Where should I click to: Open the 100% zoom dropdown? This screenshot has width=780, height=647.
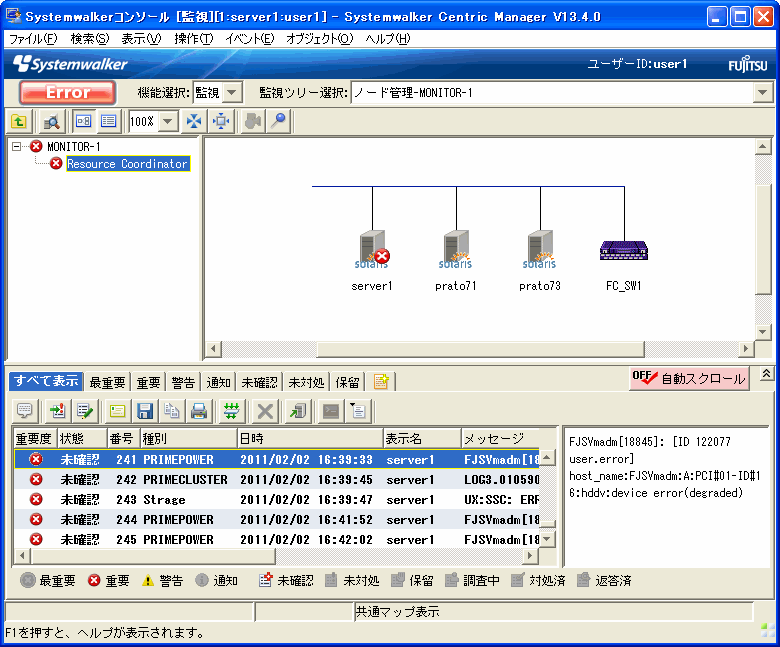coord(169,121)
